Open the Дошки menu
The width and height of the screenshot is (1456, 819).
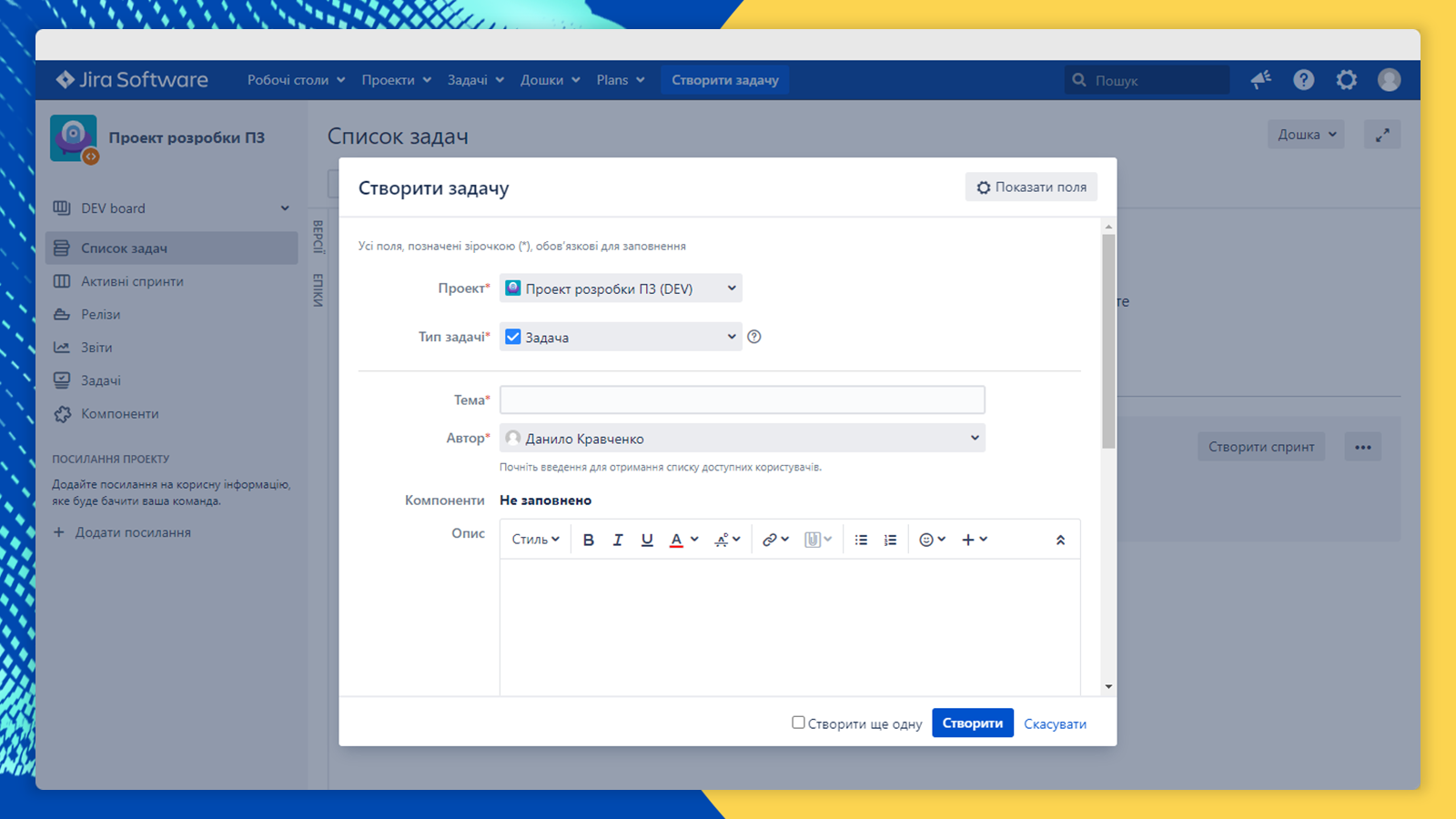550,80
